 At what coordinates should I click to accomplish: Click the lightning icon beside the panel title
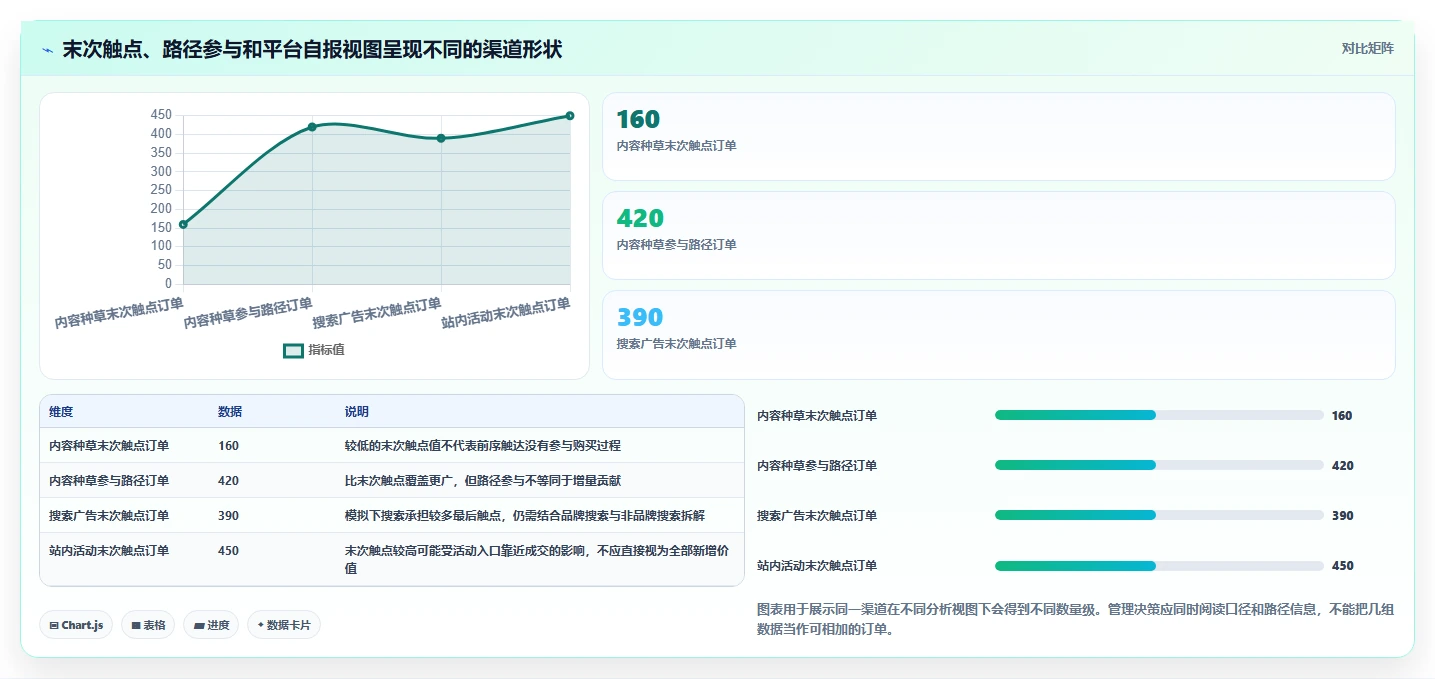coord(48,50)
